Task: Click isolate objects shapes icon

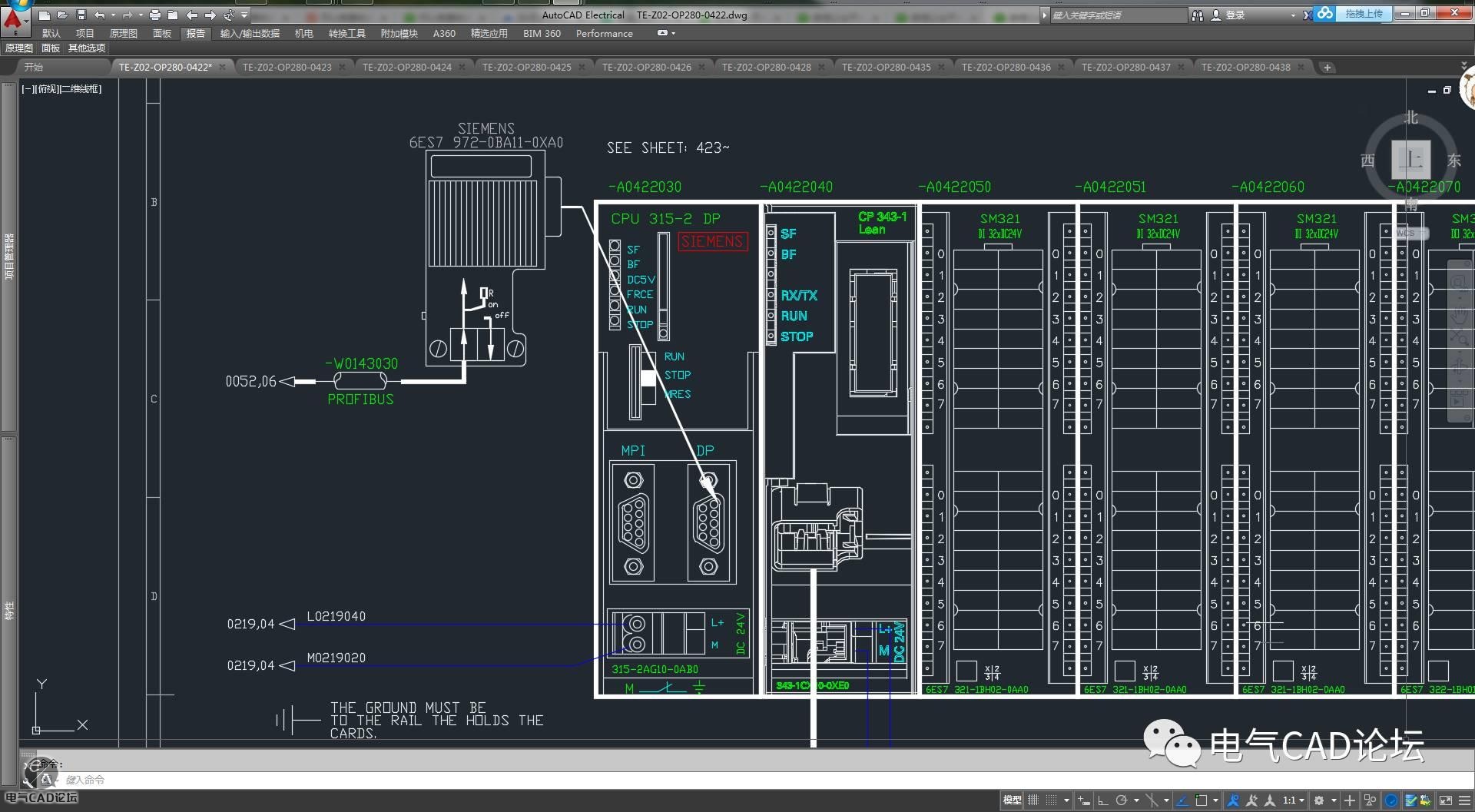Action: (1370, 800)
